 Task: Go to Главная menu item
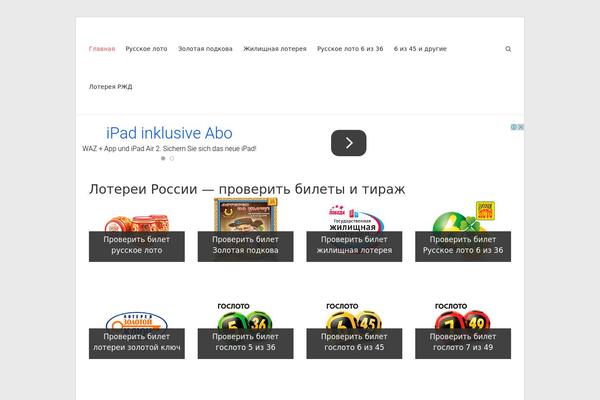pos(102,49)
